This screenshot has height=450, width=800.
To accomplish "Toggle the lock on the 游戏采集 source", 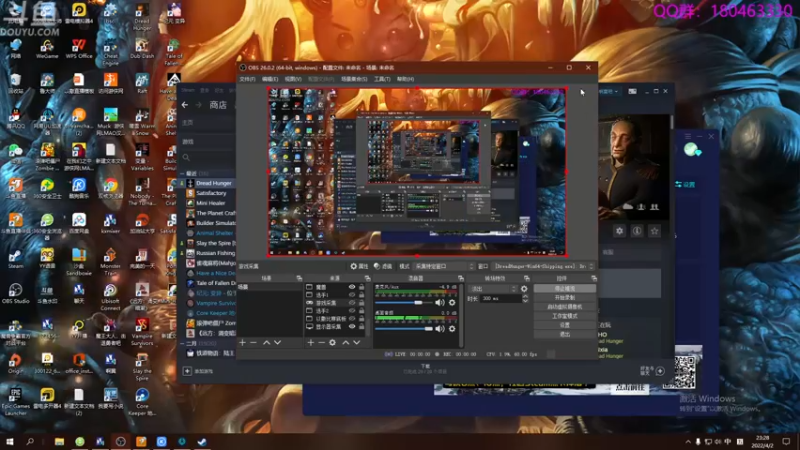I will (361, 303).
